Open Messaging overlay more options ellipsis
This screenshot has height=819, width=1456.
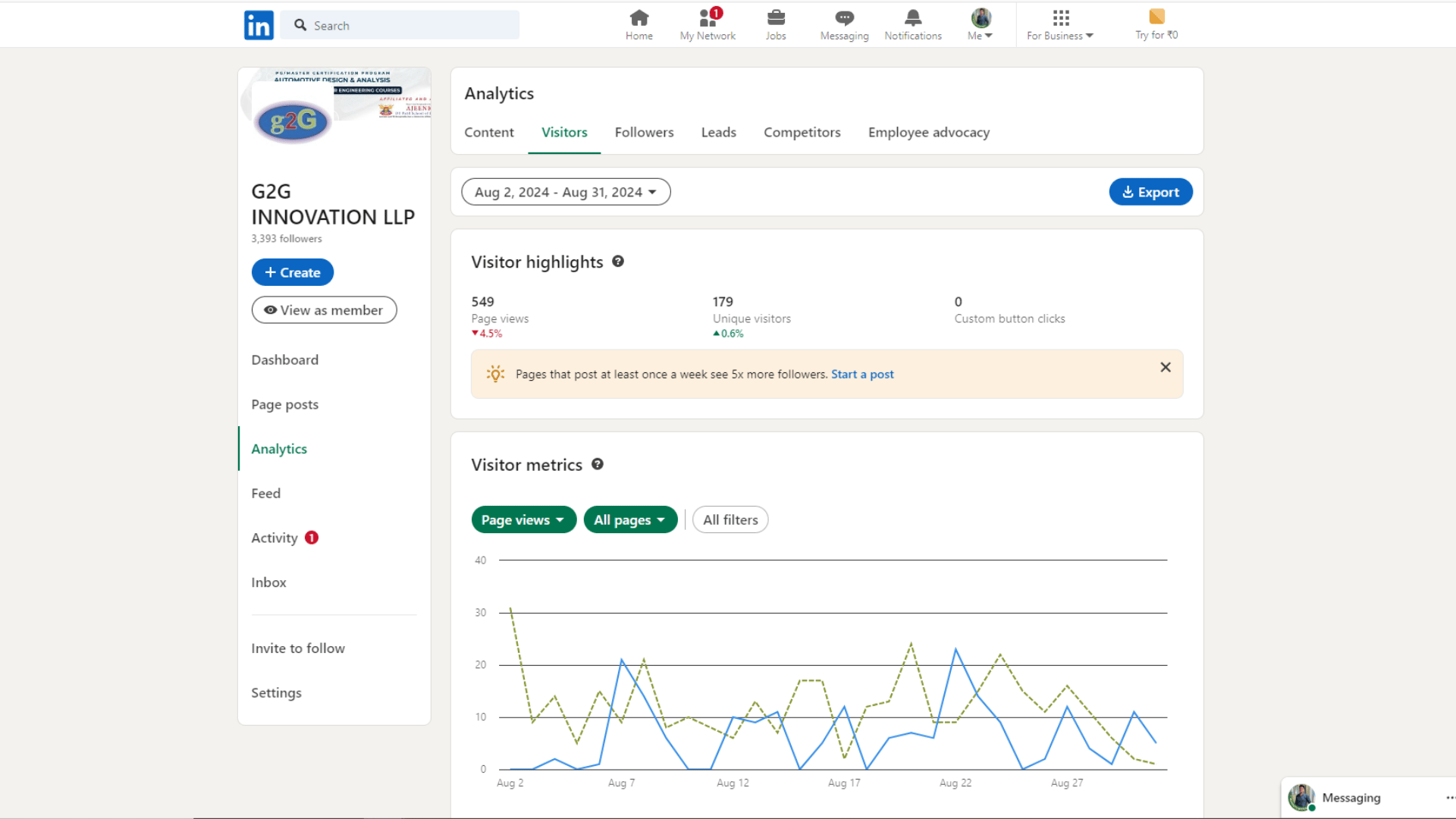click(1449, 798)
